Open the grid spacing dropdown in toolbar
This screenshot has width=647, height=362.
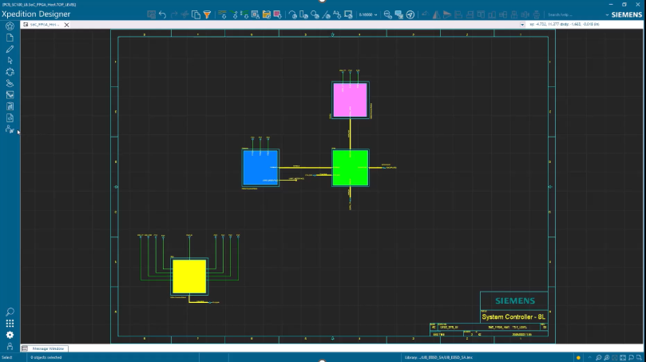(368, 15)
